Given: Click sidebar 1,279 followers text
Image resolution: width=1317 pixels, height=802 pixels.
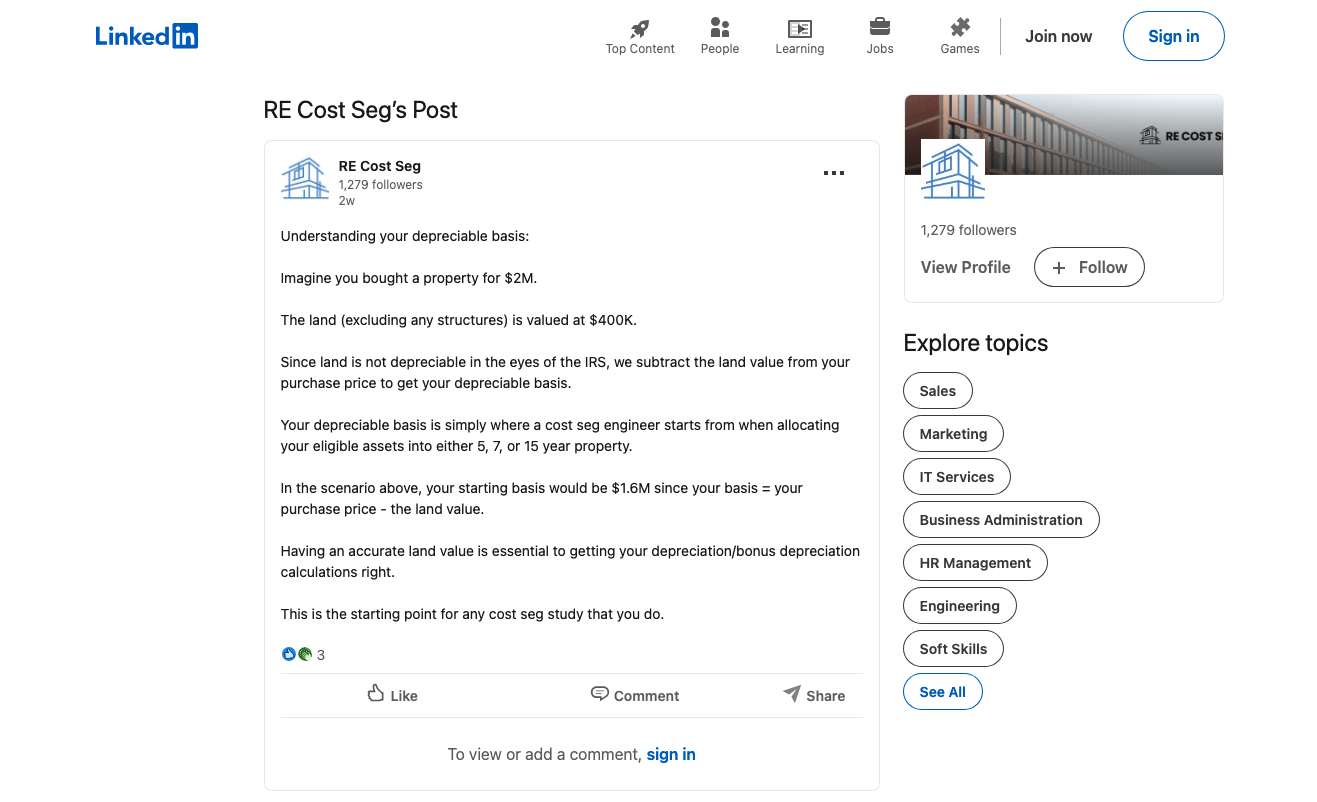Looking at the screenshot, I should (968, 230).
